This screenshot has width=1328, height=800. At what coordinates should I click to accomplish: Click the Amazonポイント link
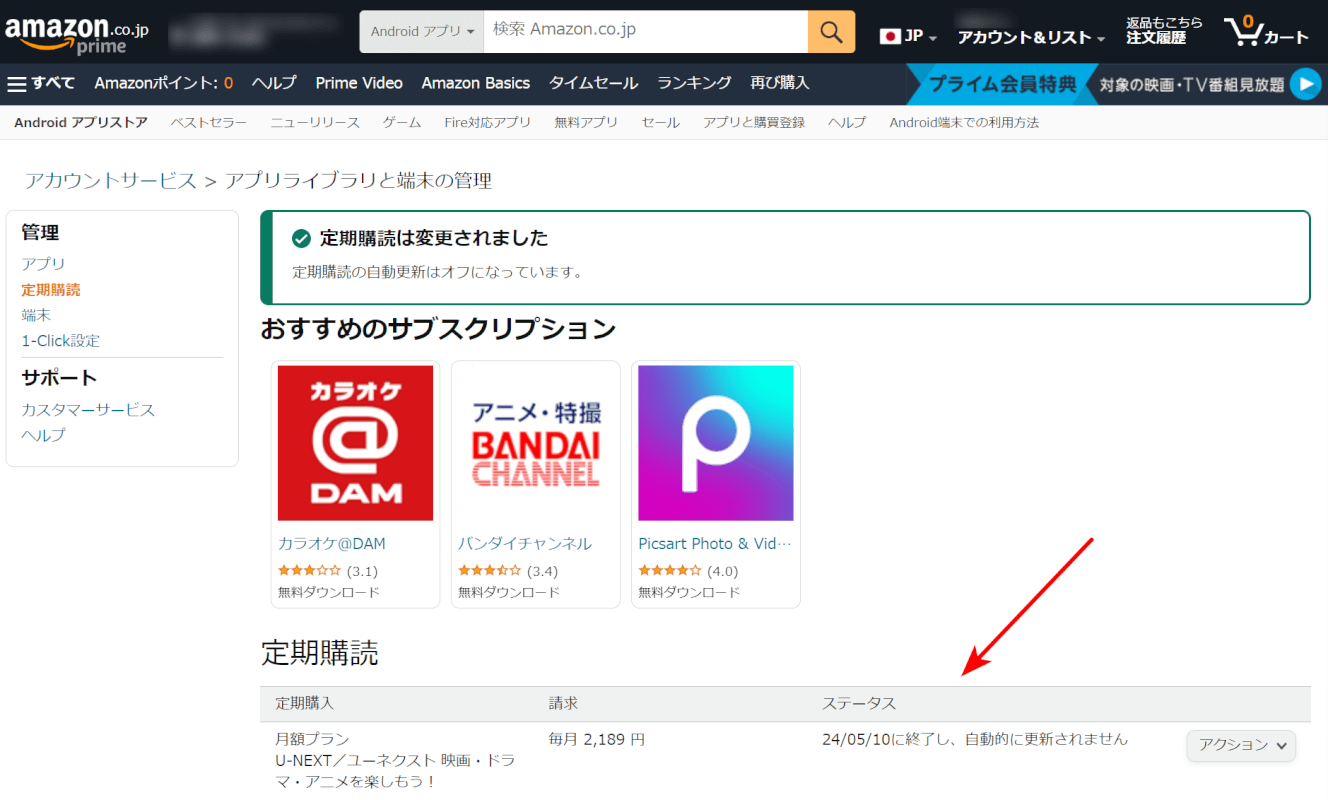(x=164, y=83)
